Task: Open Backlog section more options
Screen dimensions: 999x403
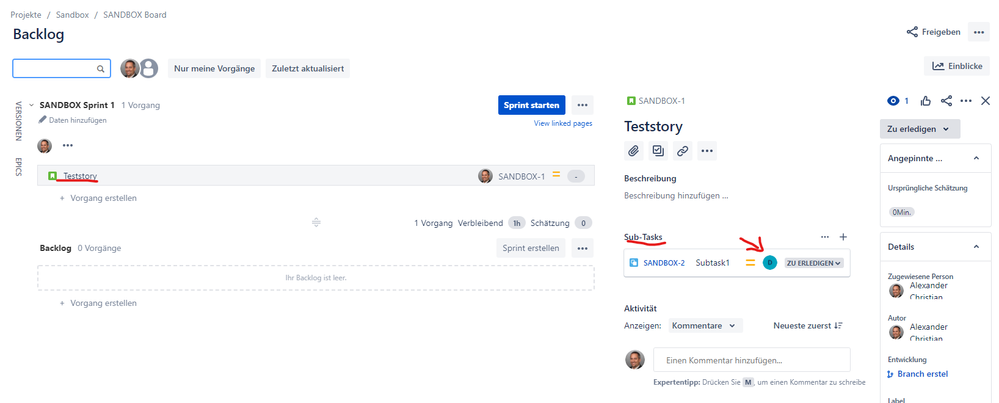Action: point(582,248)
